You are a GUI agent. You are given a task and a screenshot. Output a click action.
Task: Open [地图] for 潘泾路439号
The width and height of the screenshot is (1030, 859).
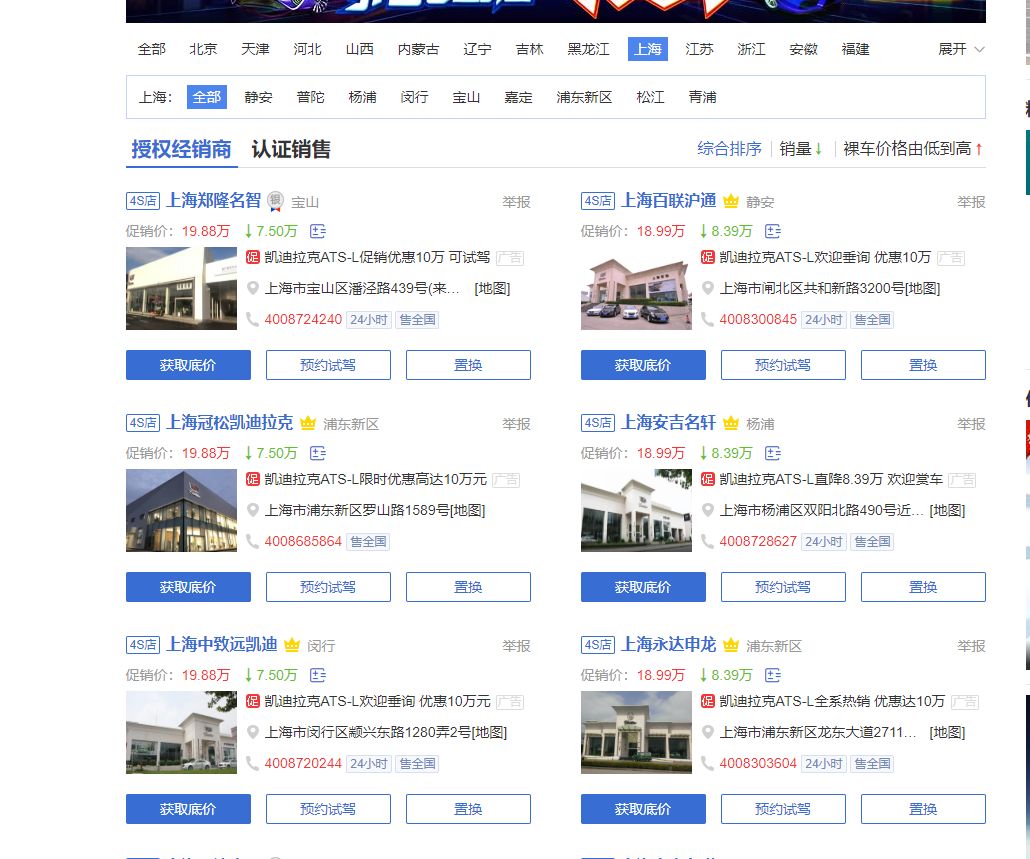pyautogui.click(x=492, y=288)
